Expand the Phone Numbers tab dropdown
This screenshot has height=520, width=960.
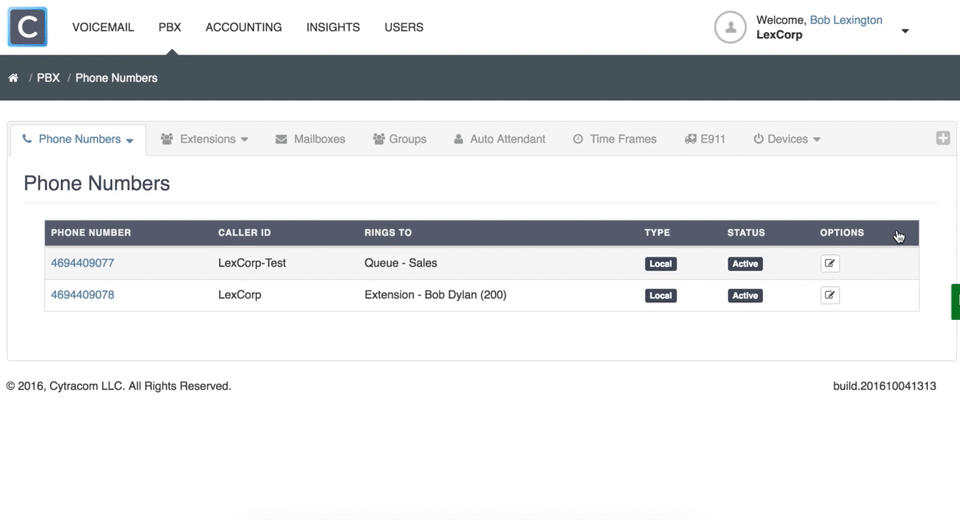pos(130,140)
